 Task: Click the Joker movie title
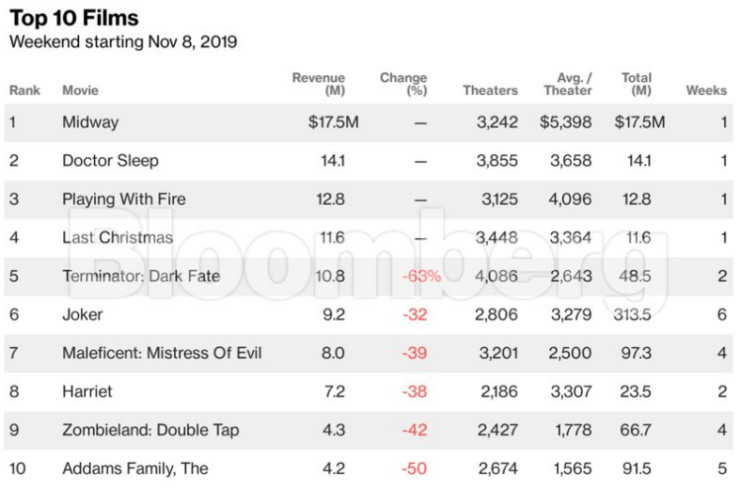(x=82, y=314)
